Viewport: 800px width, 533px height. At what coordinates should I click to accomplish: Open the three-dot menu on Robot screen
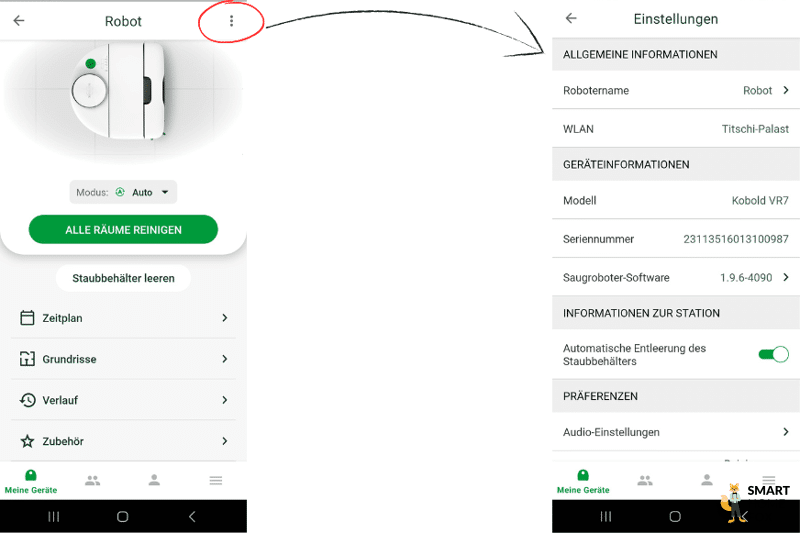231,21
